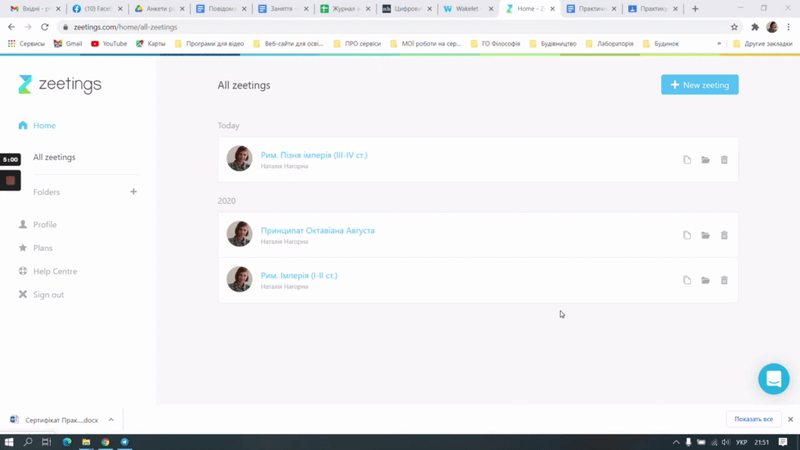Viewport: 800px width, 450px height.
Task: Duplicate the Принципат Октавіана Августа zeeting
Action: pyautogui.click(x=687, y=235)
